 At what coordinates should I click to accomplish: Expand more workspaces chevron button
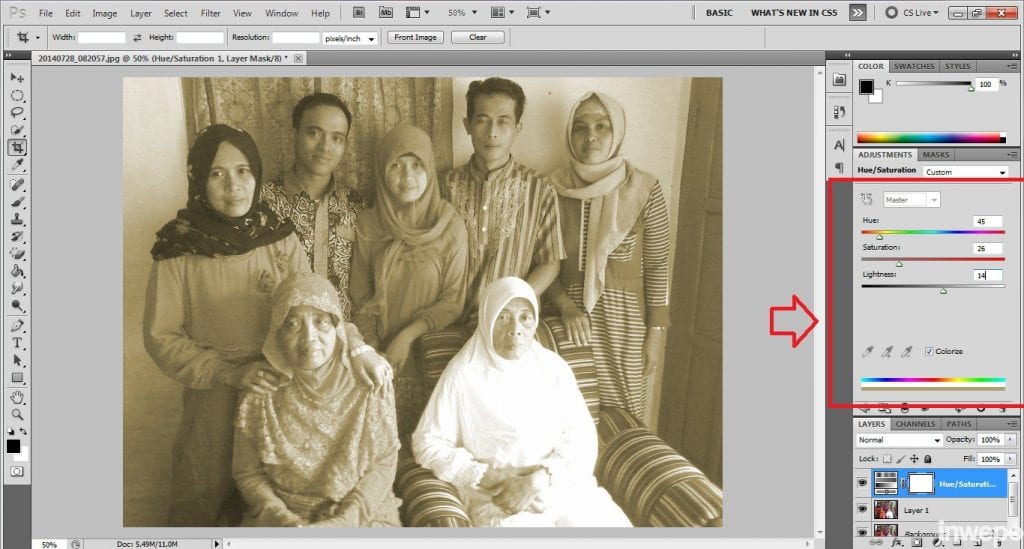pyautogui.click(x=857, y=12)
